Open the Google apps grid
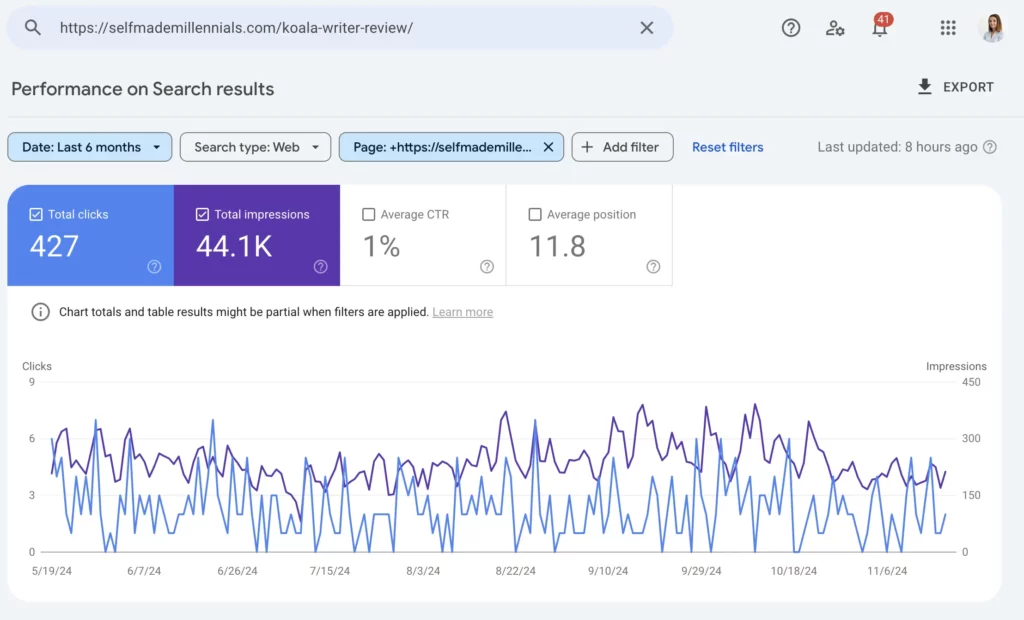The height and width of the screenshot is (620, 1024). (x=947, y=28)
